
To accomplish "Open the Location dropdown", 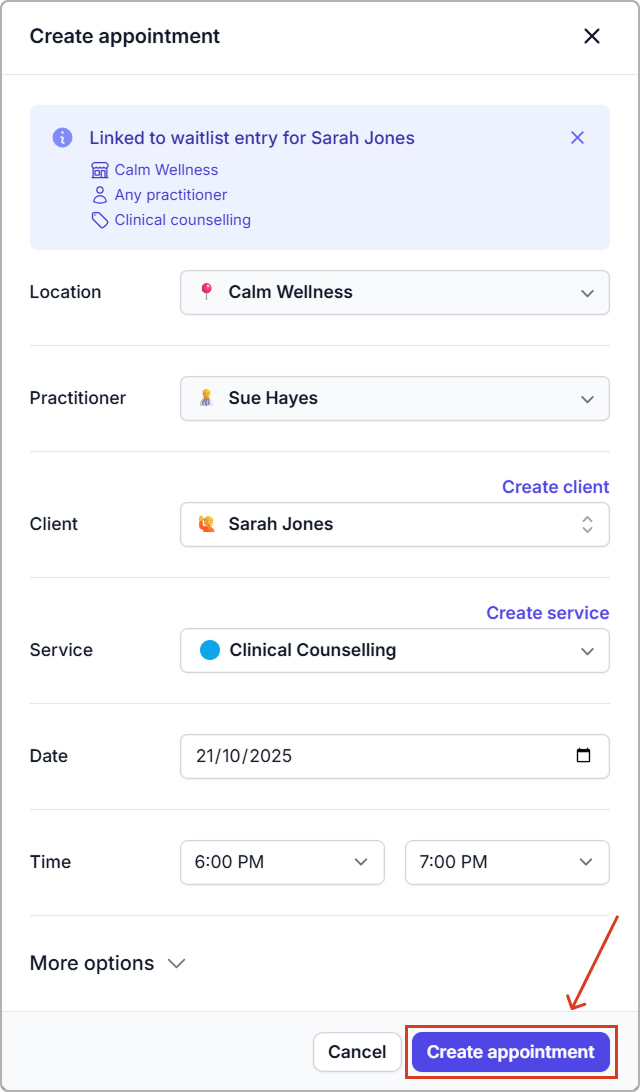I will tap(394, 292).
